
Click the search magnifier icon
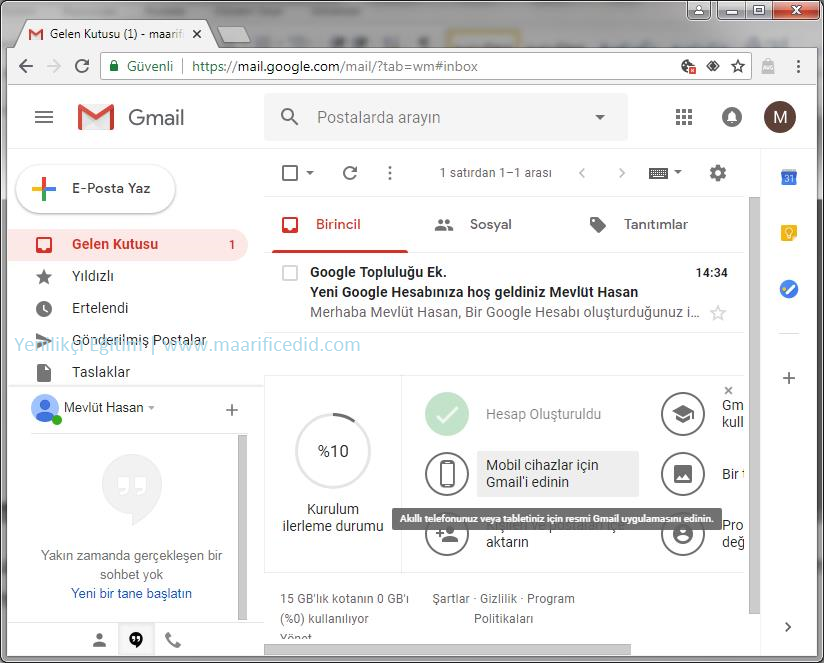pos(289,117)
